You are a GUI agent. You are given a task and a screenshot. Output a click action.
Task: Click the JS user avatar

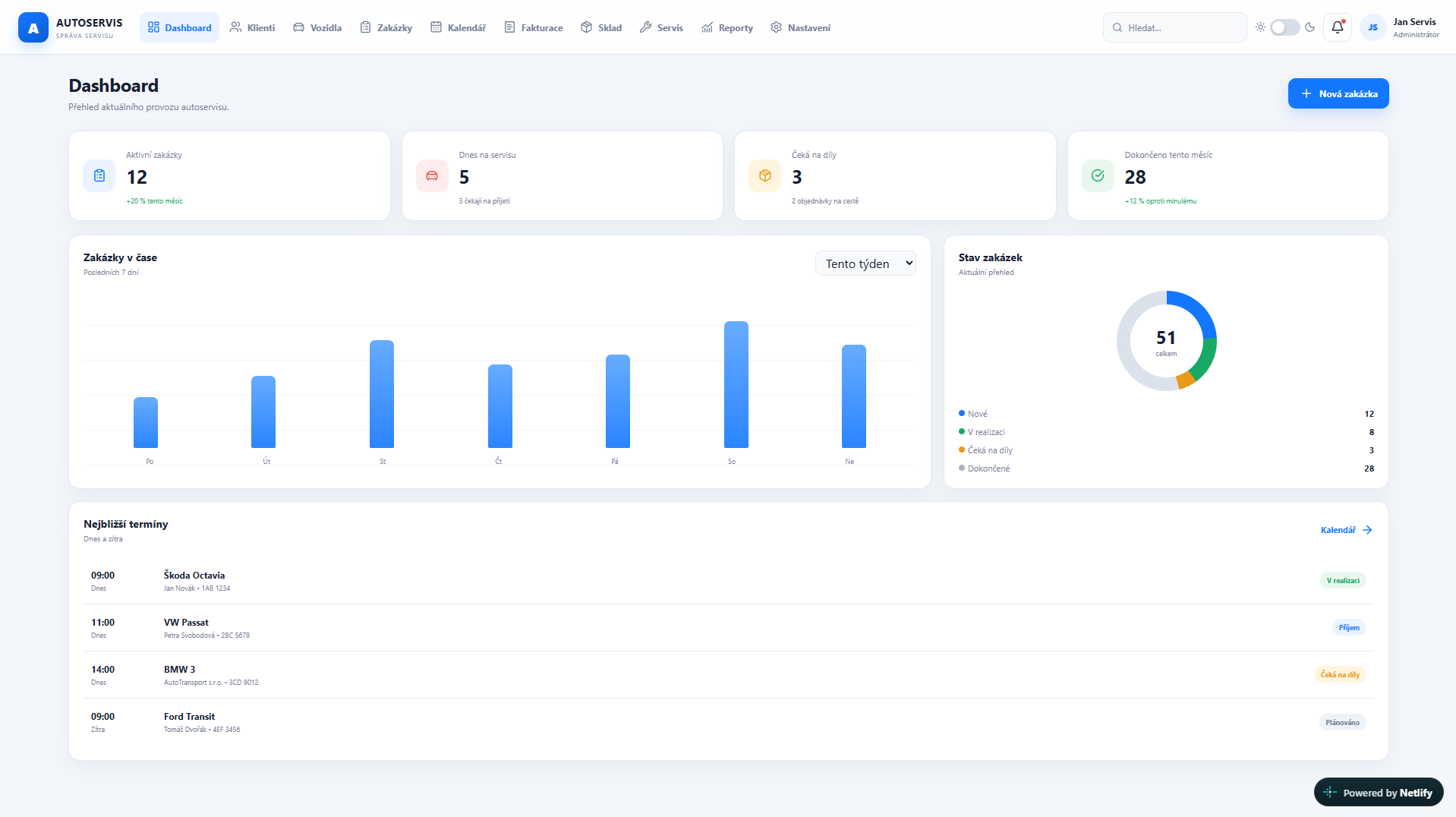[x=1372, y=27]
